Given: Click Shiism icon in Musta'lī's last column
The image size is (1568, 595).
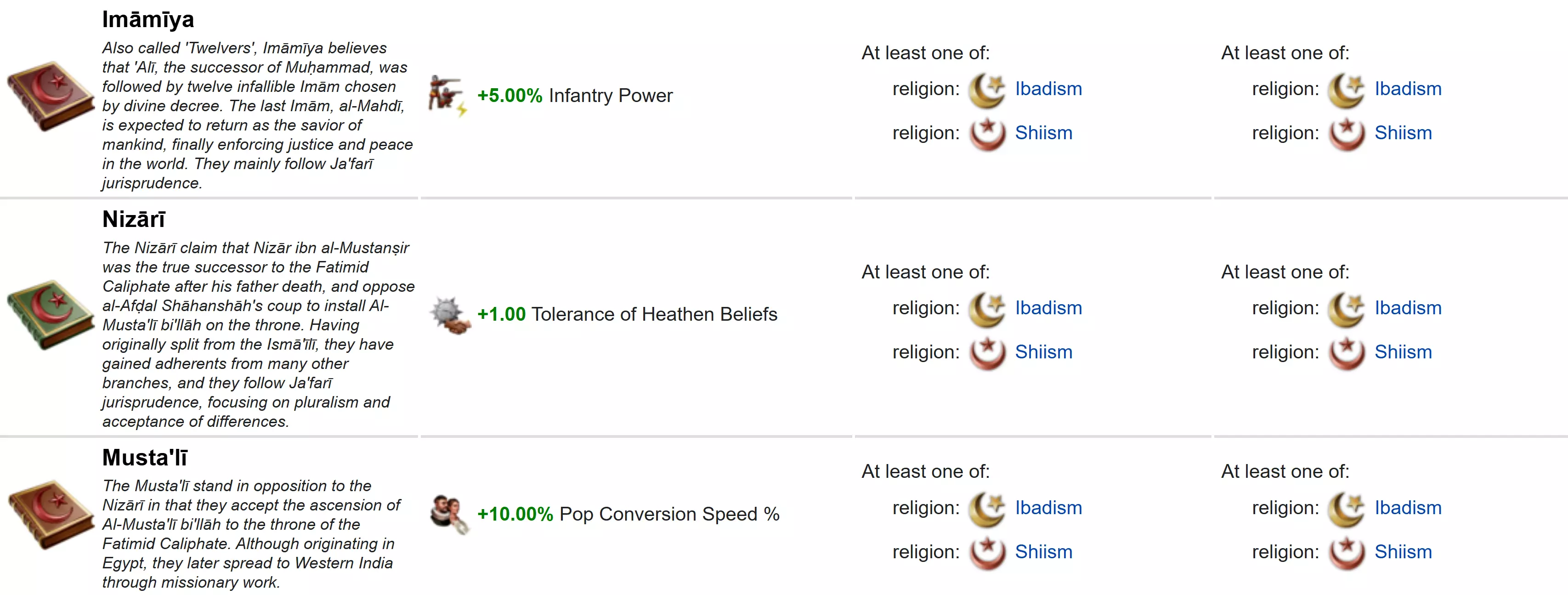Looking at the screenshot, I should [1347, 552].
